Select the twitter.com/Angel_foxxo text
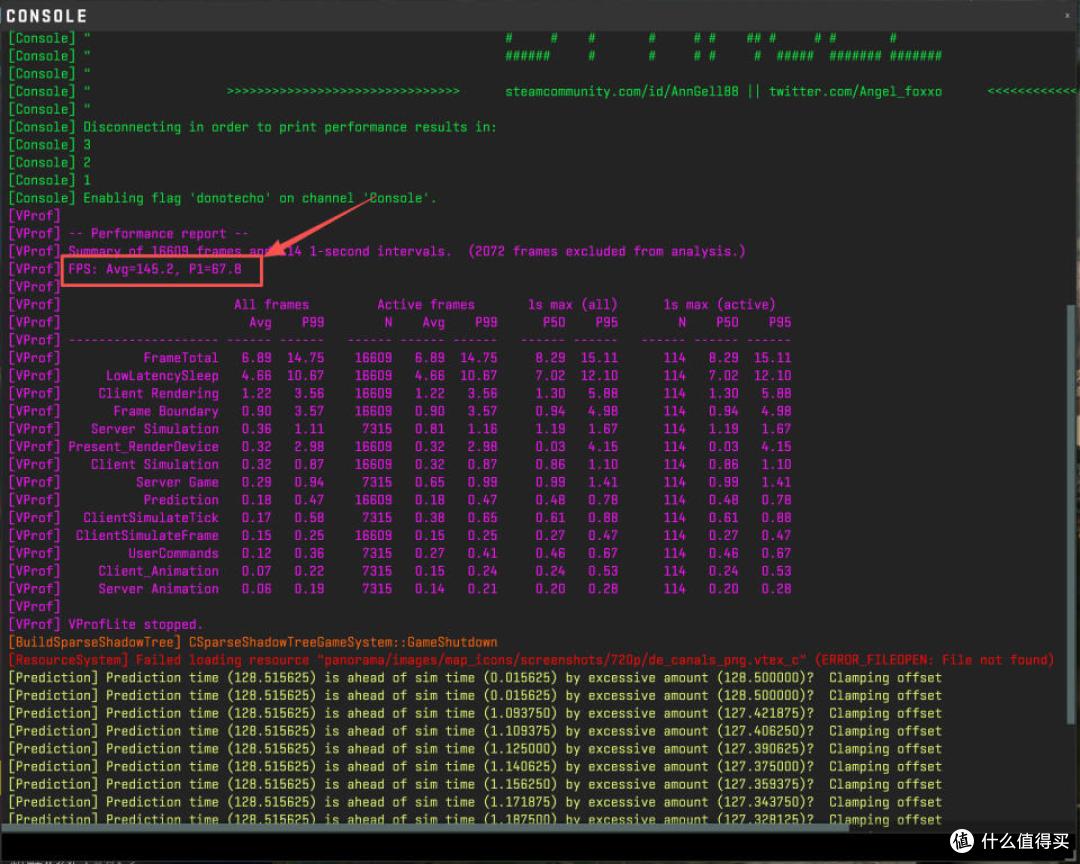This screenshot has width=1080, height=864. (x=855, y=92)
